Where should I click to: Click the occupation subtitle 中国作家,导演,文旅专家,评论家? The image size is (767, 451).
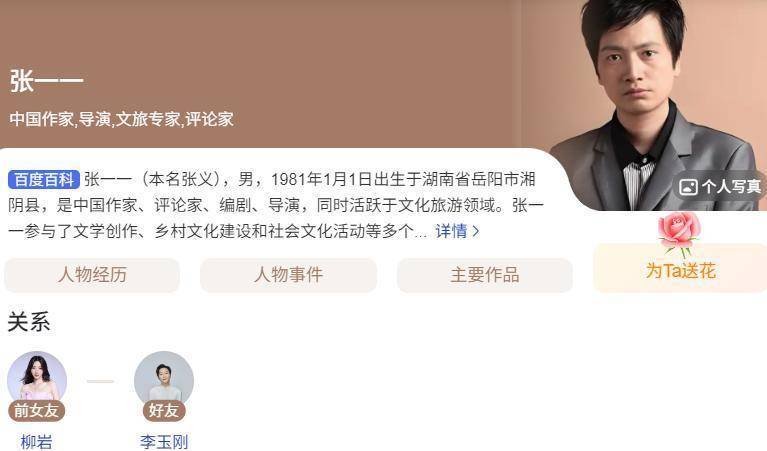[121, 119]
